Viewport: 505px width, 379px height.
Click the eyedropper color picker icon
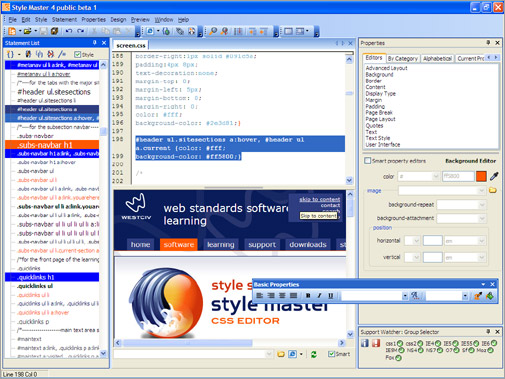tap(494, 176)
